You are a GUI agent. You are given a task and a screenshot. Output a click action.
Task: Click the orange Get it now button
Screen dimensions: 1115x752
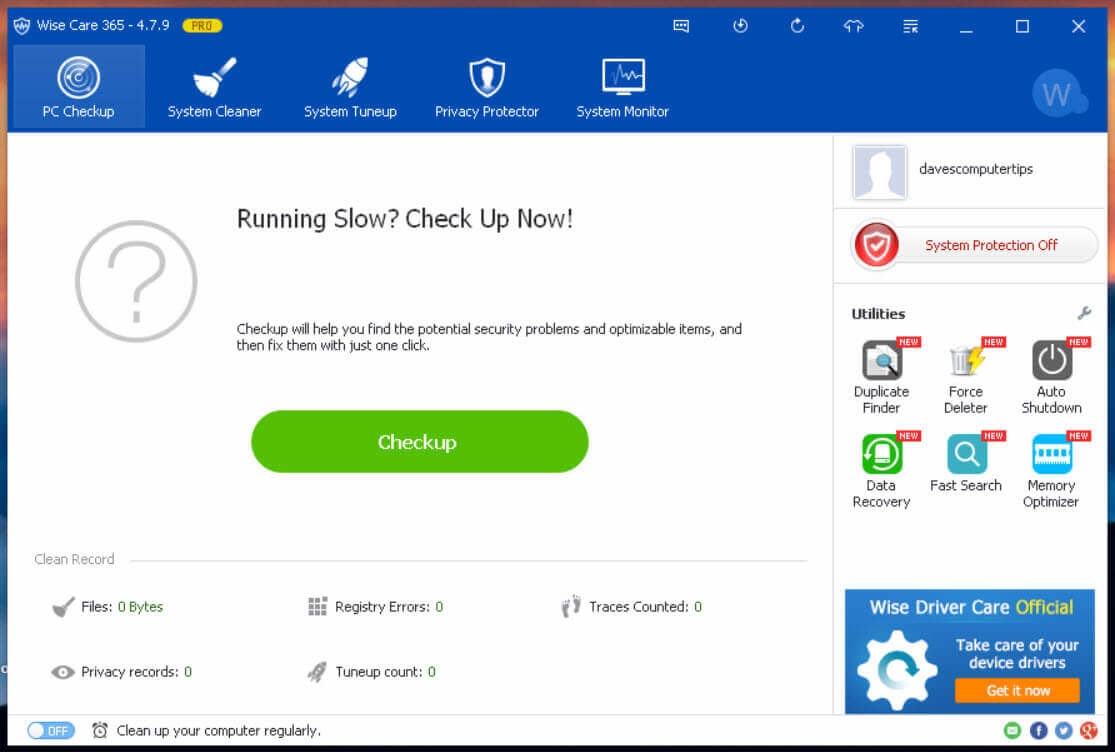tap(1018, 690)
